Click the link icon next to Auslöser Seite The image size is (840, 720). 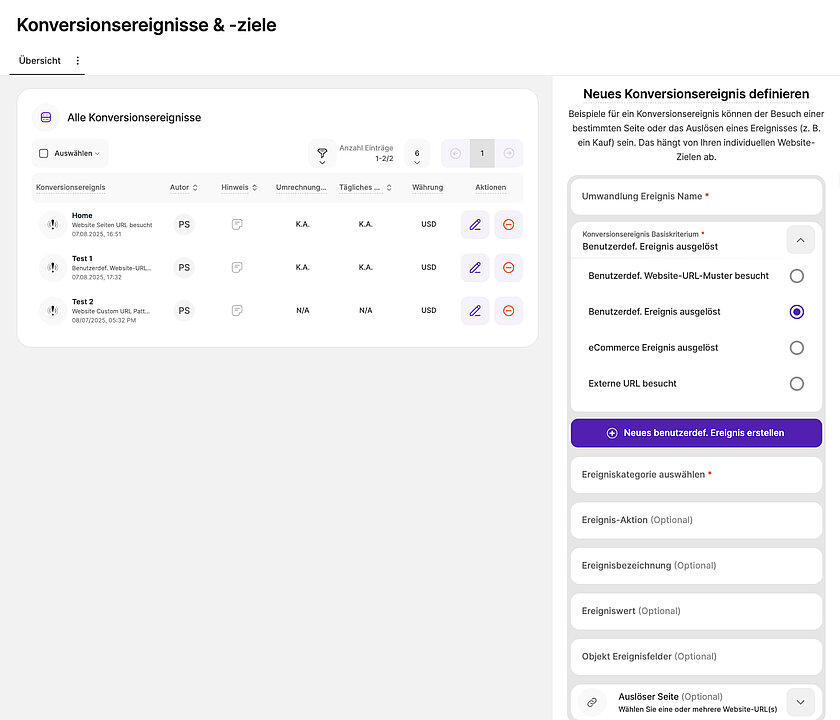(x=591, y=701)
